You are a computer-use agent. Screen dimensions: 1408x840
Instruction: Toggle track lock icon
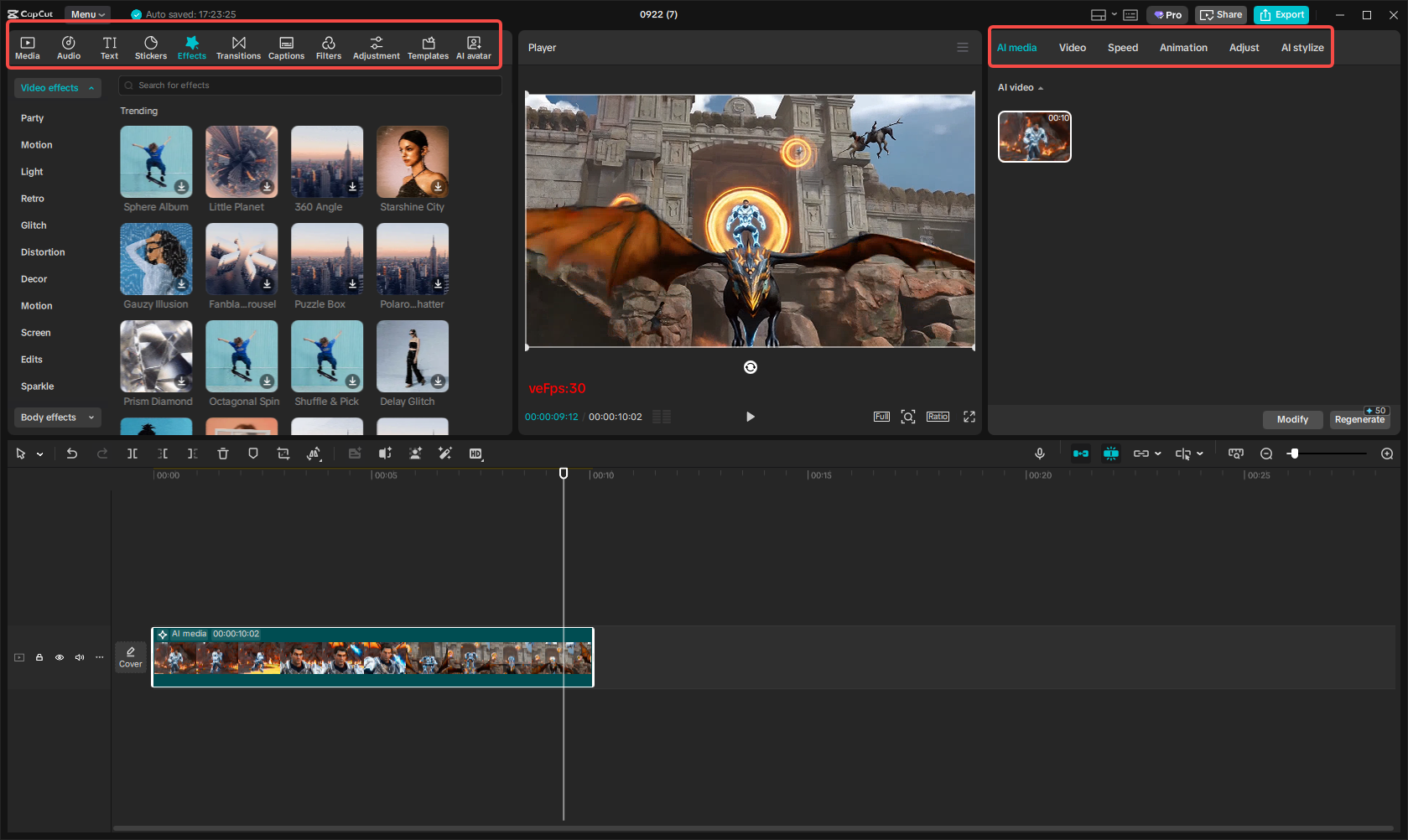pyautogui.click(x=39, y=657)
